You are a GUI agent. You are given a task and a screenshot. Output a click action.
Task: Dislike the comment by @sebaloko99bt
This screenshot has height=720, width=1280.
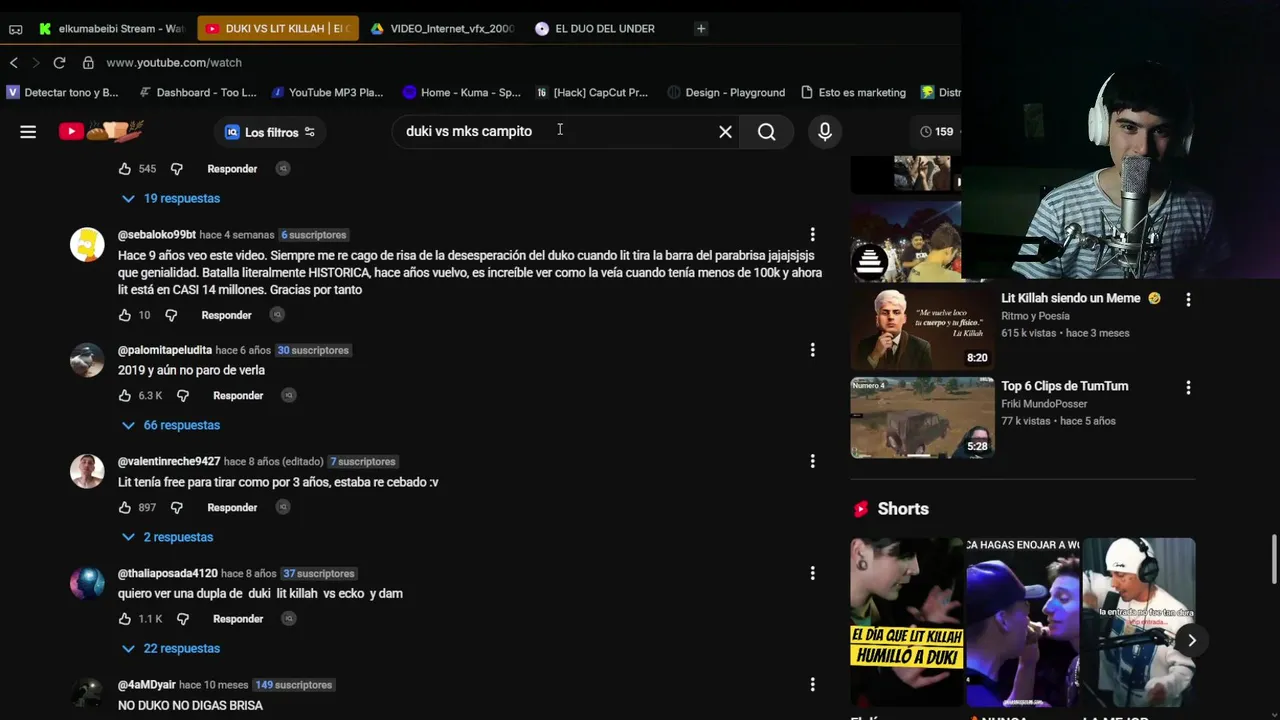171,315
